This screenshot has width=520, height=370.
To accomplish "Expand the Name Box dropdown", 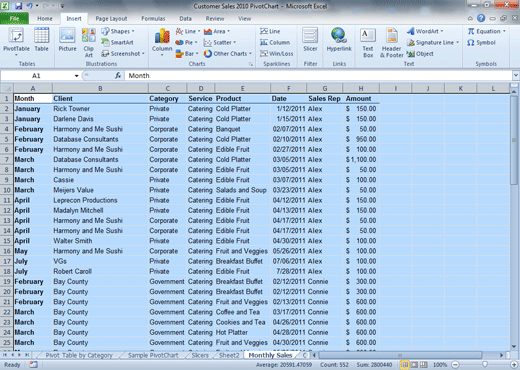I will pyautogui.click(x=76, y=76).
